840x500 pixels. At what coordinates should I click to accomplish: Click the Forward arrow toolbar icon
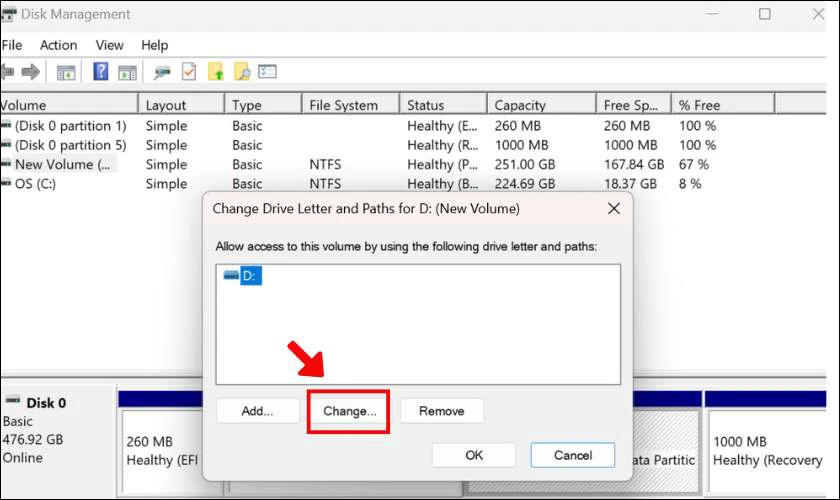pyautogui.click(x=31, y=71)
